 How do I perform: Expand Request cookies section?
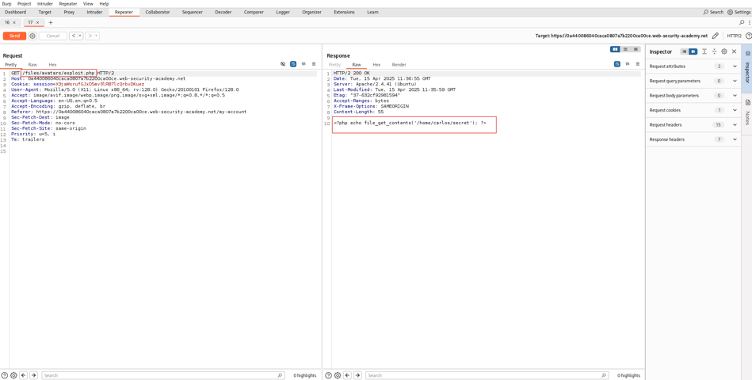[735, 110]
